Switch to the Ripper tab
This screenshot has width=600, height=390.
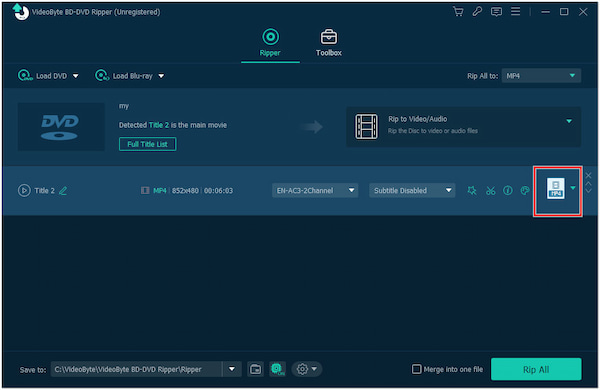point(270,42)
